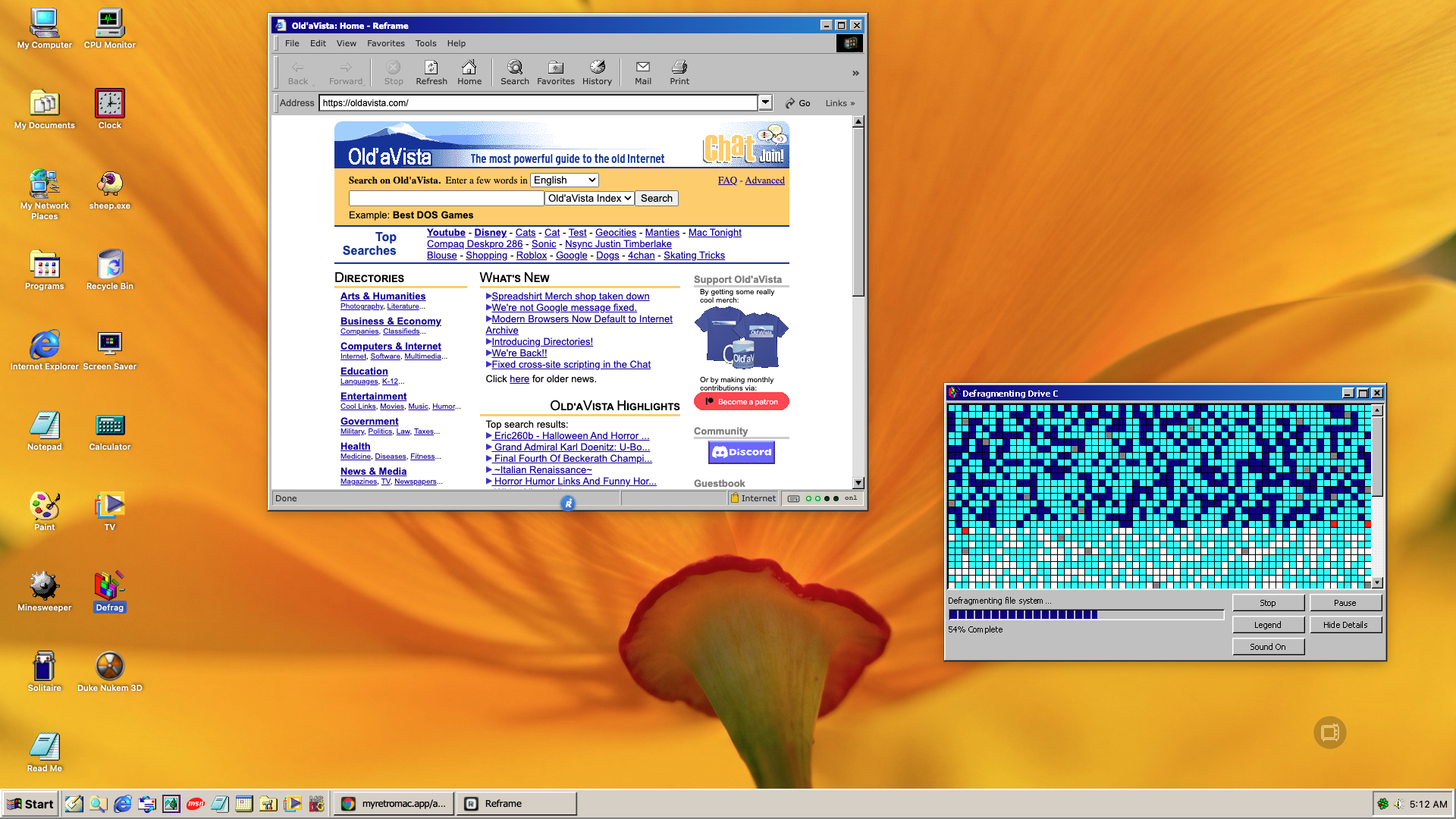The width and height of the screenshot is (1456, 819).
Task: Click the Go button by address bar
Action: point(798,103)
